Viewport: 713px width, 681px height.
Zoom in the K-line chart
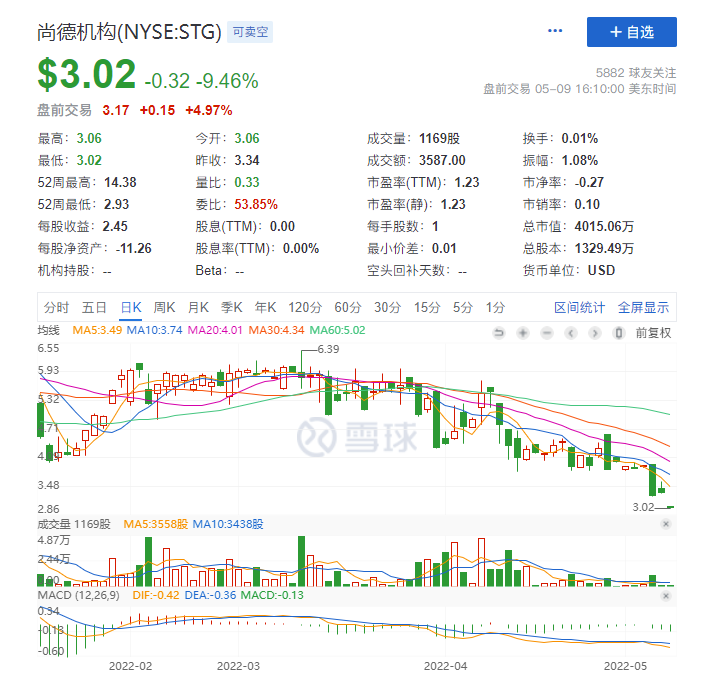(521, 332)
